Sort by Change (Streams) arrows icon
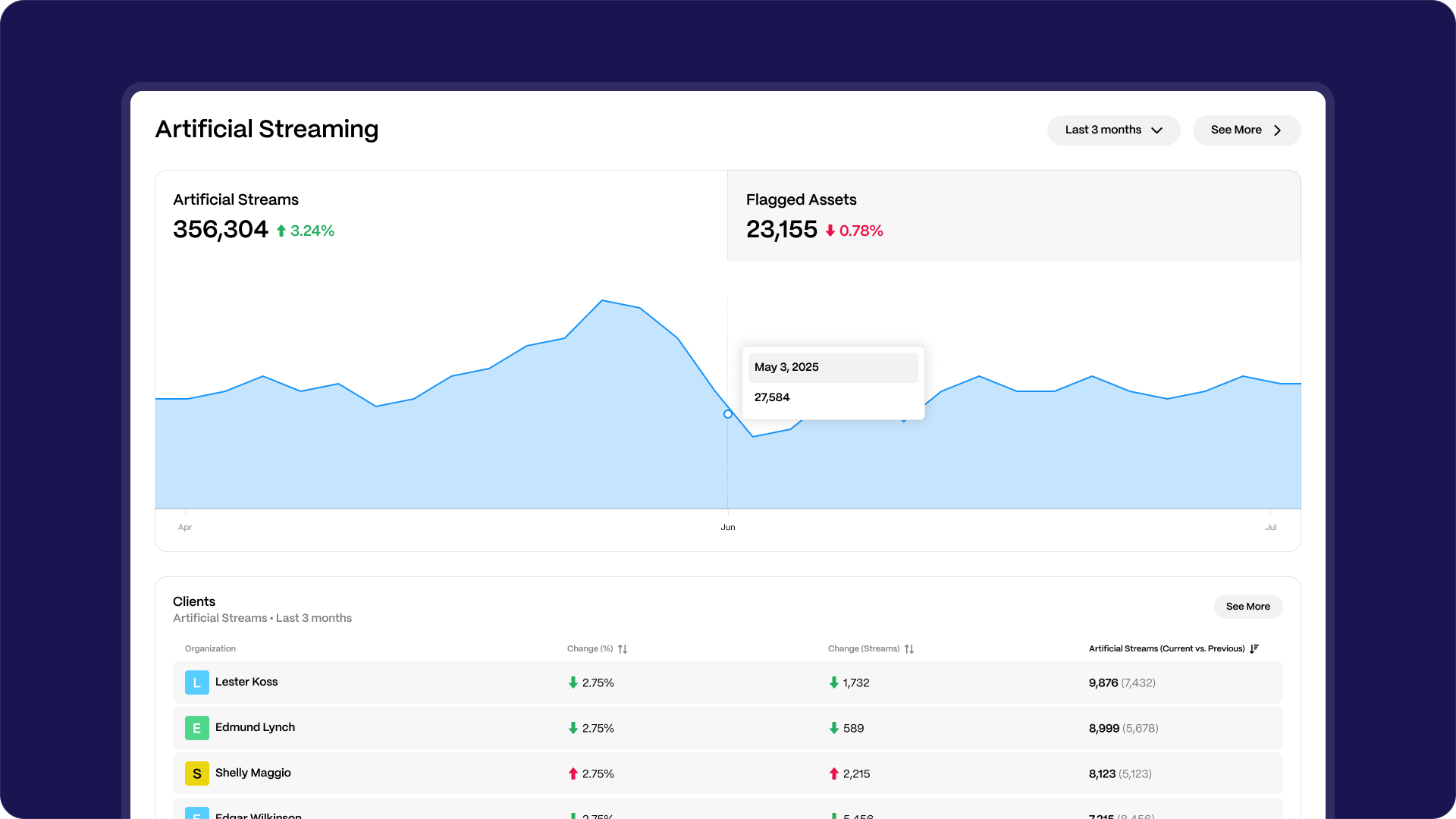1456x819 pixels. tap(909, 649)
